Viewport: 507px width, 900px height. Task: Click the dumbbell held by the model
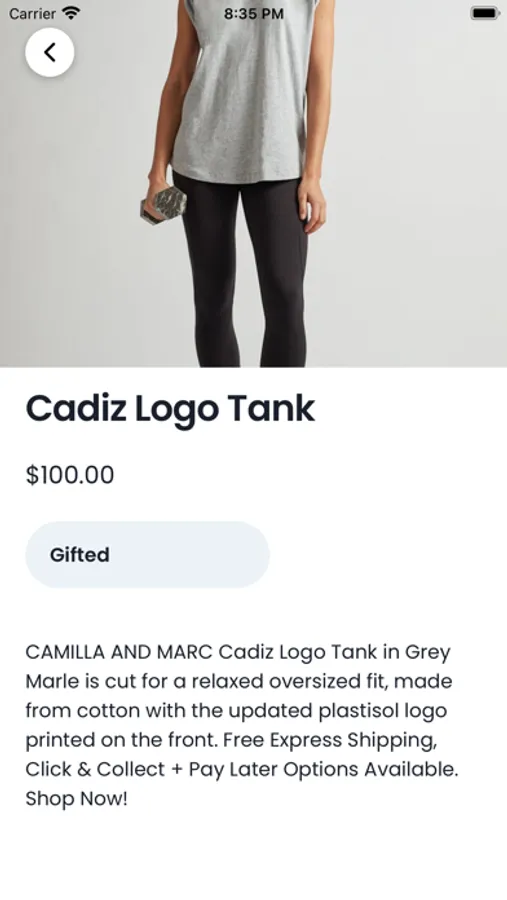tap(164, 205)
